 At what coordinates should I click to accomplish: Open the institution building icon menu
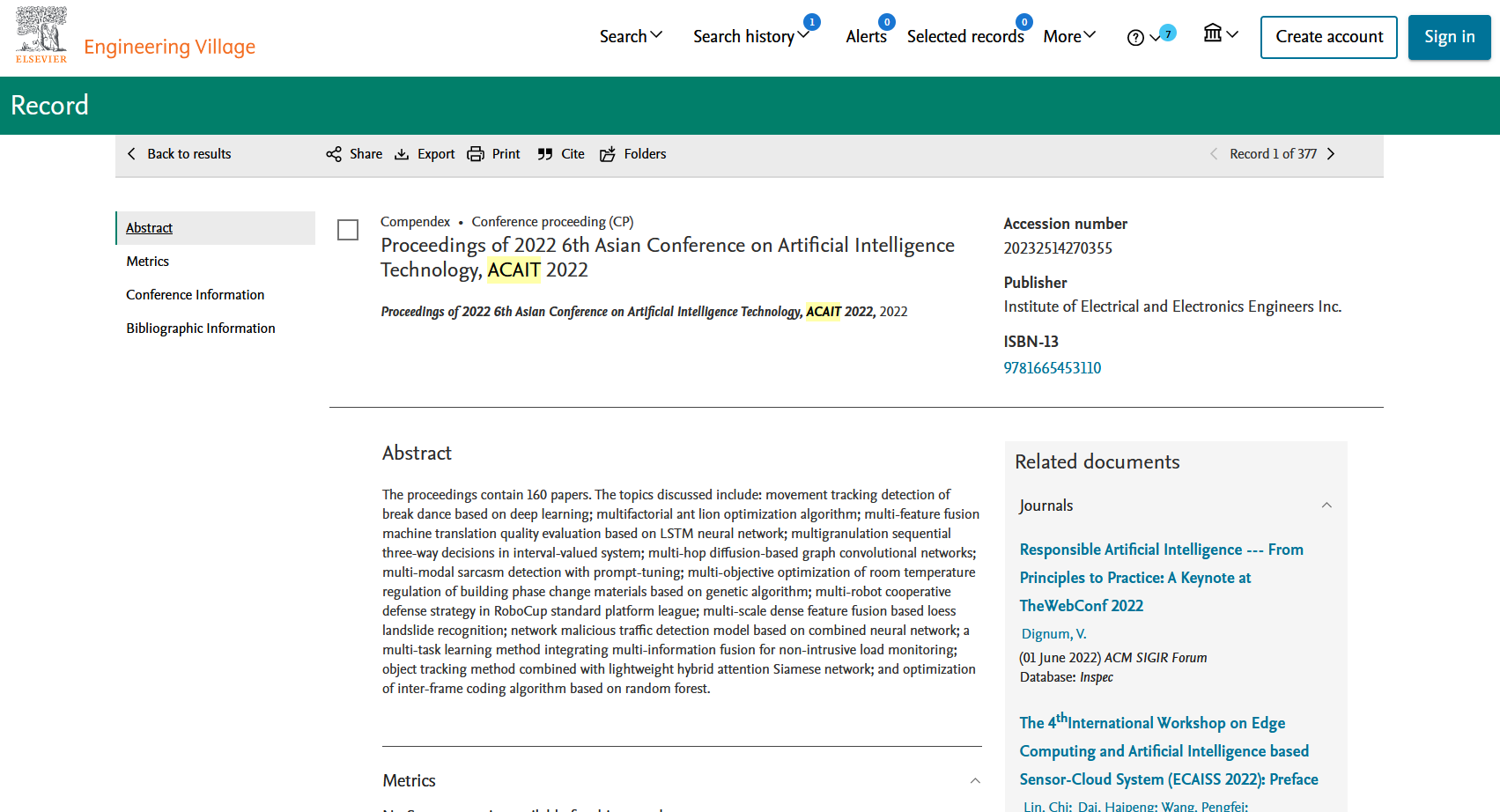1213,33
